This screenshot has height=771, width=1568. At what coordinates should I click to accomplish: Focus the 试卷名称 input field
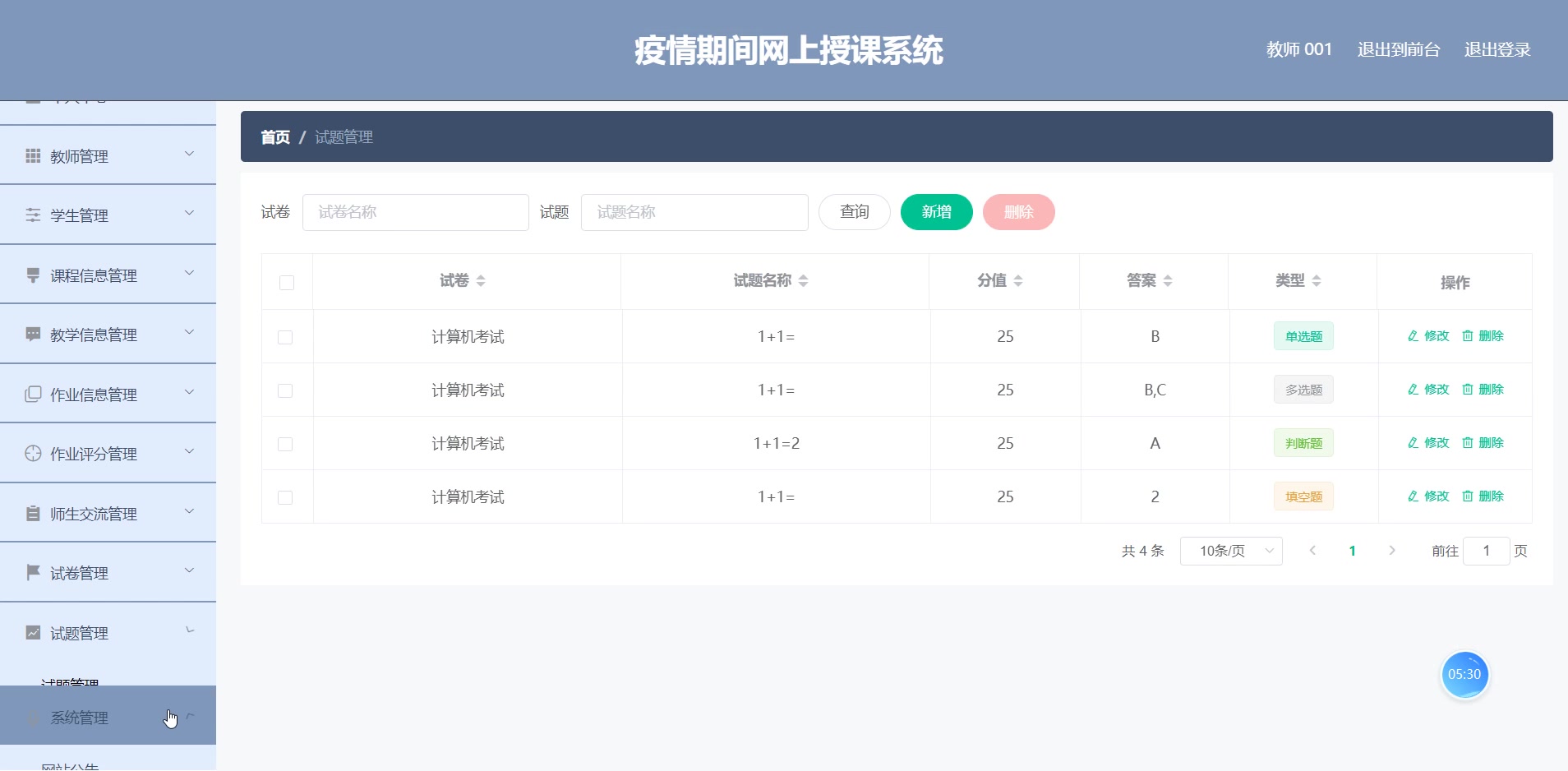[416, 212]
